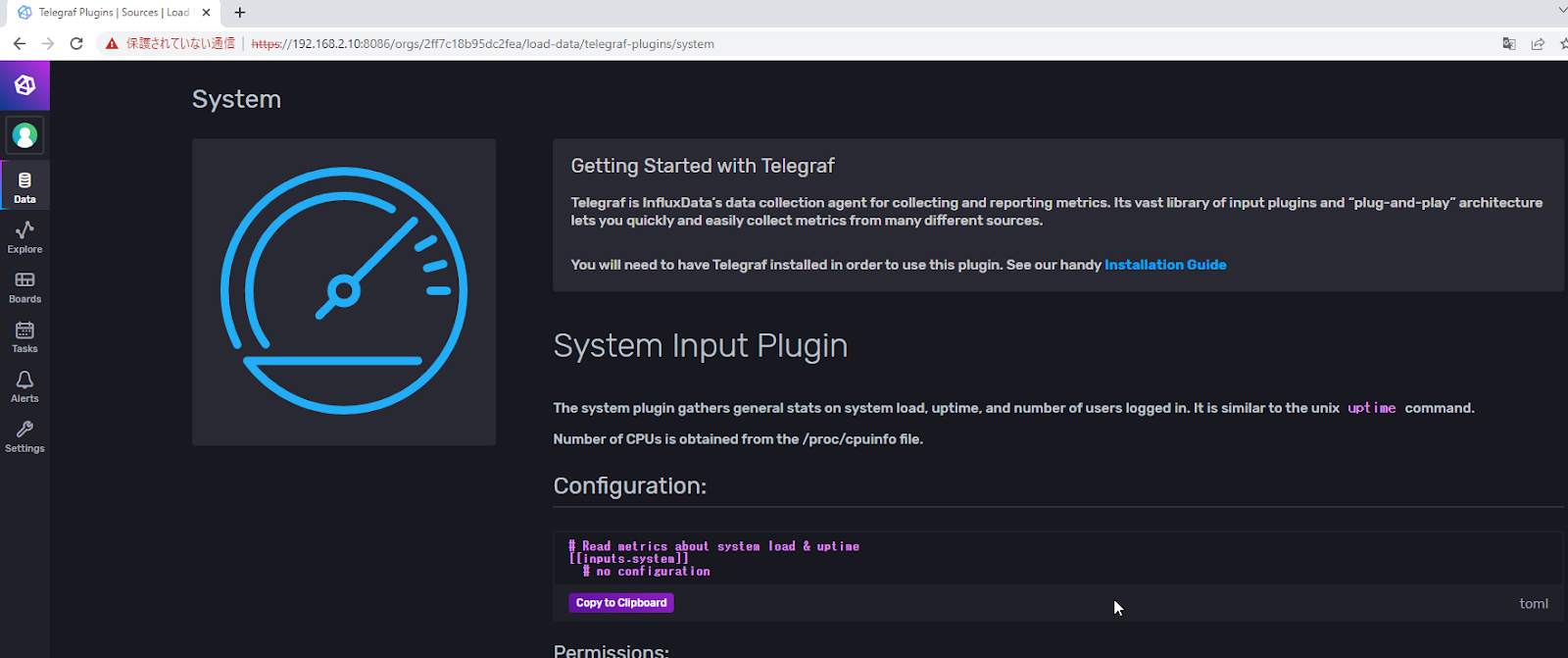Click the Configuration: heading
1568x658 pixels.
tap(630, 485)
